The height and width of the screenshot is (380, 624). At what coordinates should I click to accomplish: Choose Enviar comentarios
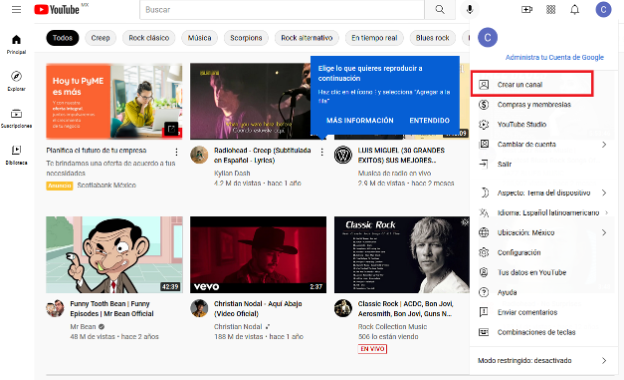(544, 312)
